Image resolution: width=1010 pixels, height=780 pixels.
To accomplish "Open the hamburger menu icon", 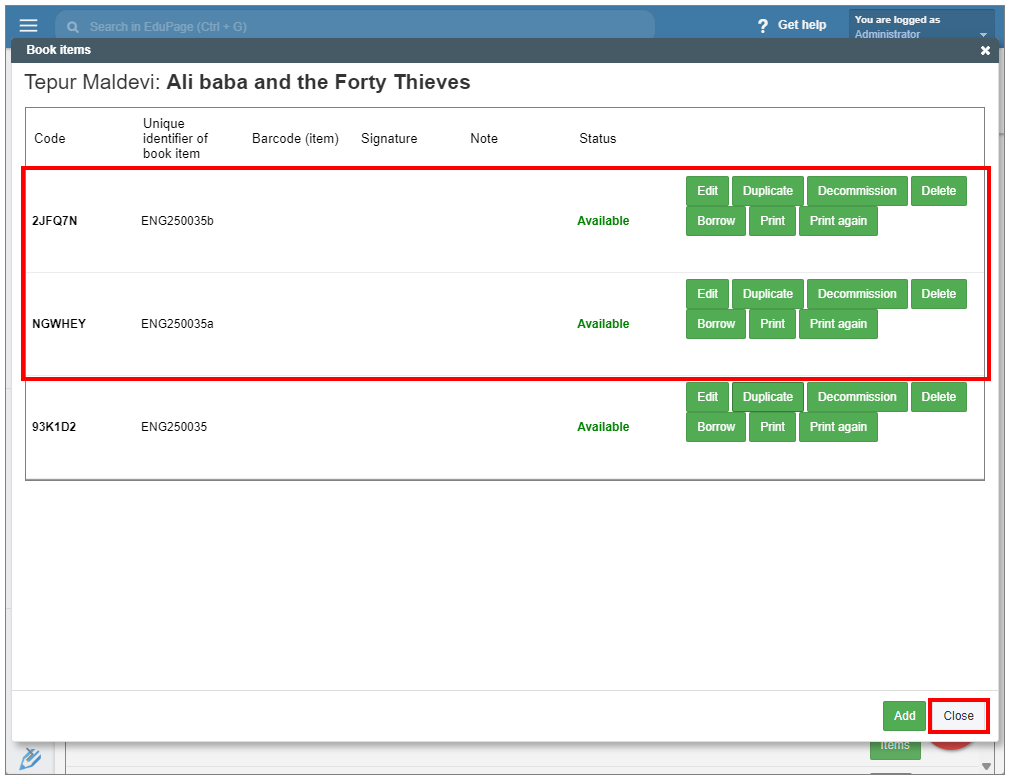I will coord(28,25).
